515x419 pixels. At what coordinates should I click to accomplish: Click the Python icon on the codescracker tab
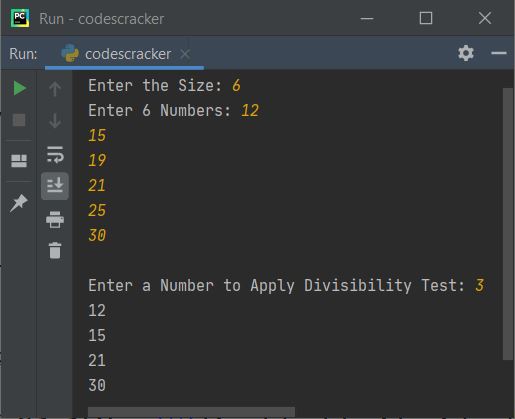pyautogui.click(x=70, y=53)
